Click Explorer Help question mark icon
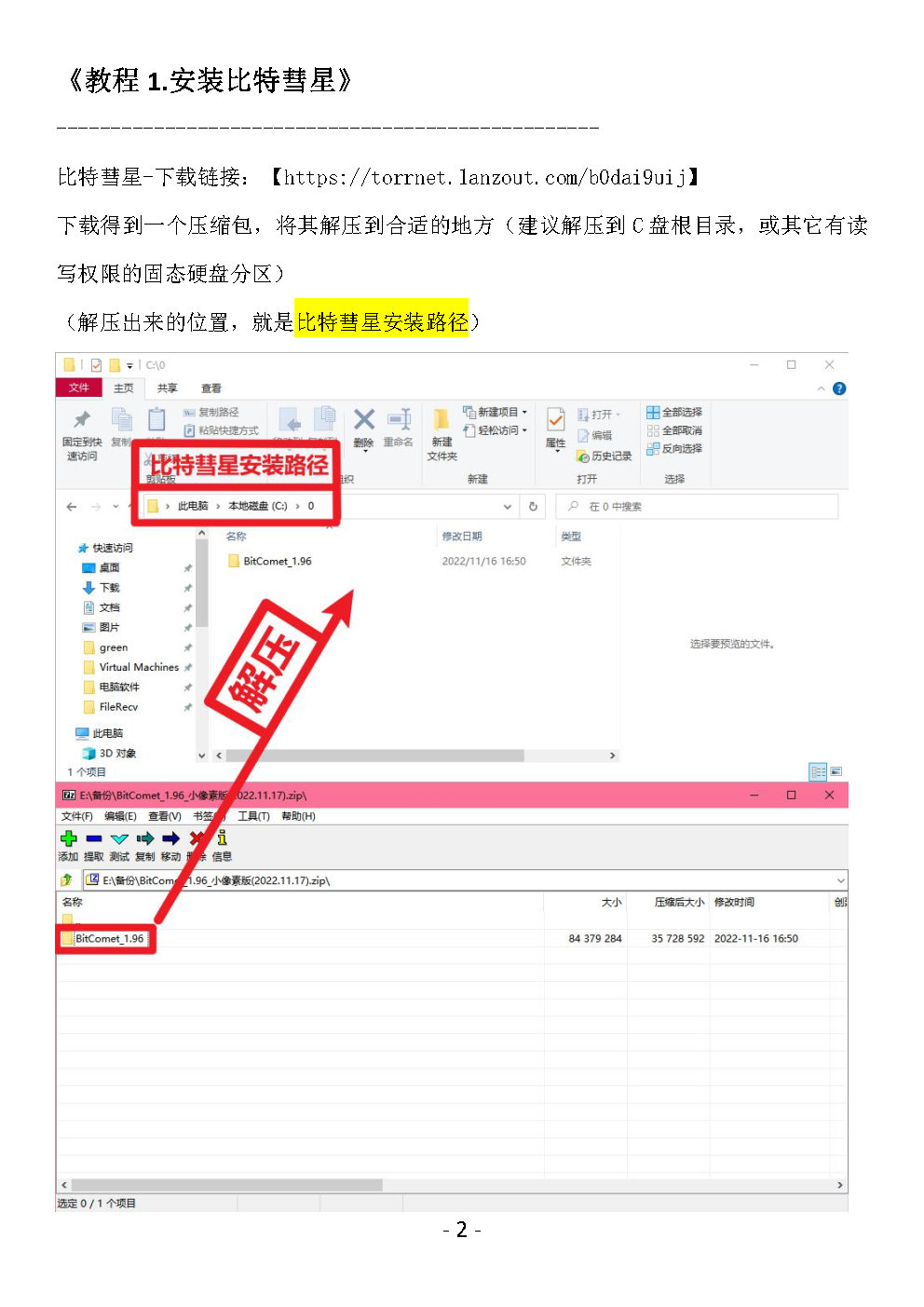The image size is (924, 1307). pos(839,388)
